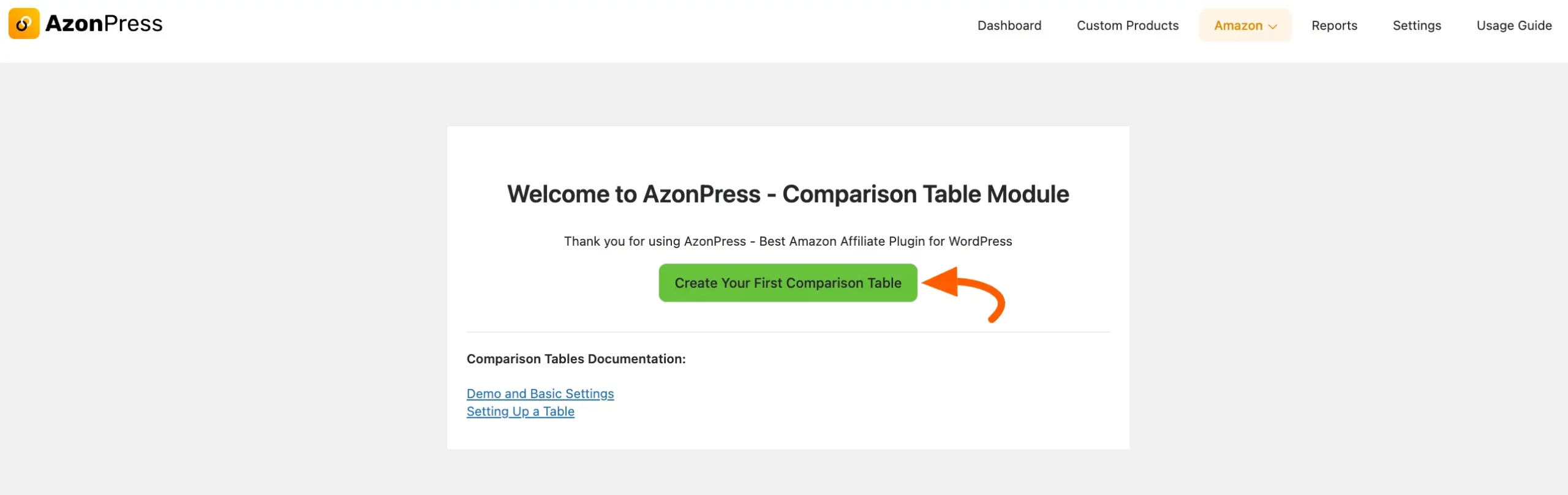
Task: Click Create Your First Comparison Table
Action: pyautogui.click(x=788, y=282)
